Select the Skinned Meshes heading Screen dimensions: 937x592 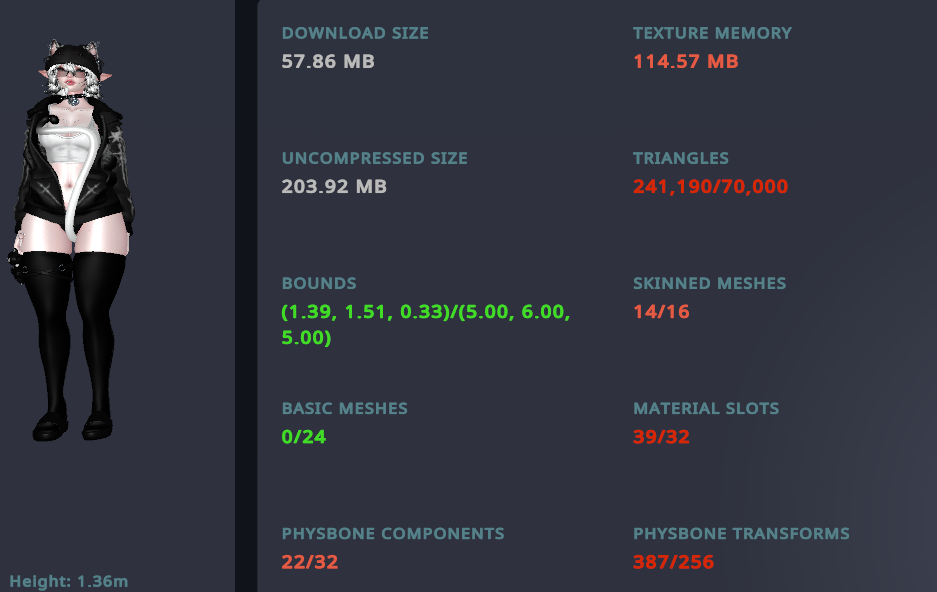click(x=709, y=283)
